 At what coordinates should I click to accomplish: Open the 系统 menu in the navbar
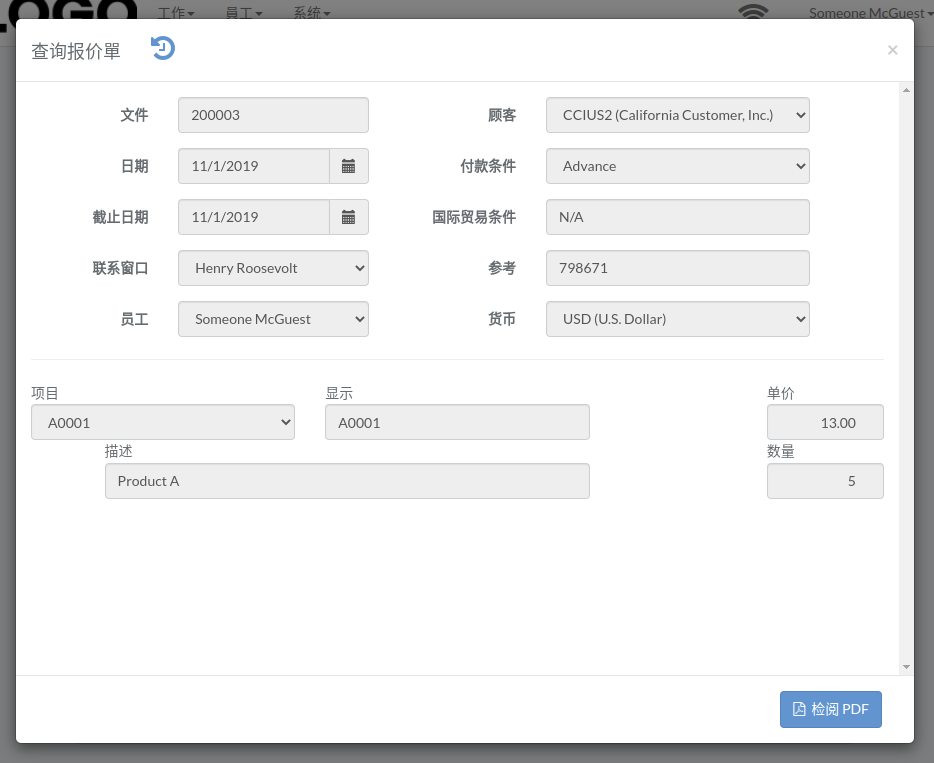tap(312, 13)
